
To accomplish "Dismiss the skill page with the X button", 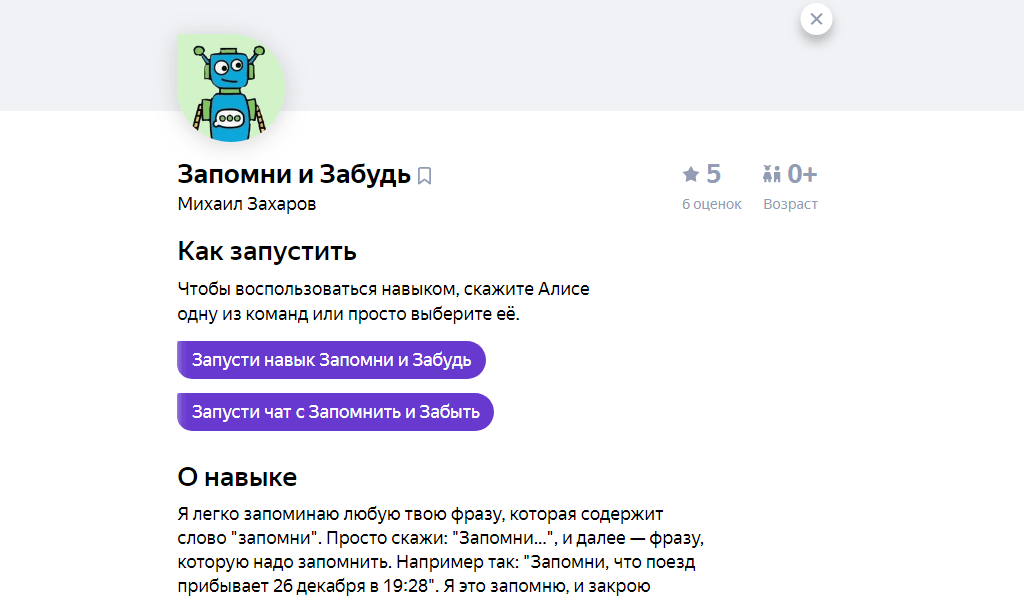I will click(815, 19).
